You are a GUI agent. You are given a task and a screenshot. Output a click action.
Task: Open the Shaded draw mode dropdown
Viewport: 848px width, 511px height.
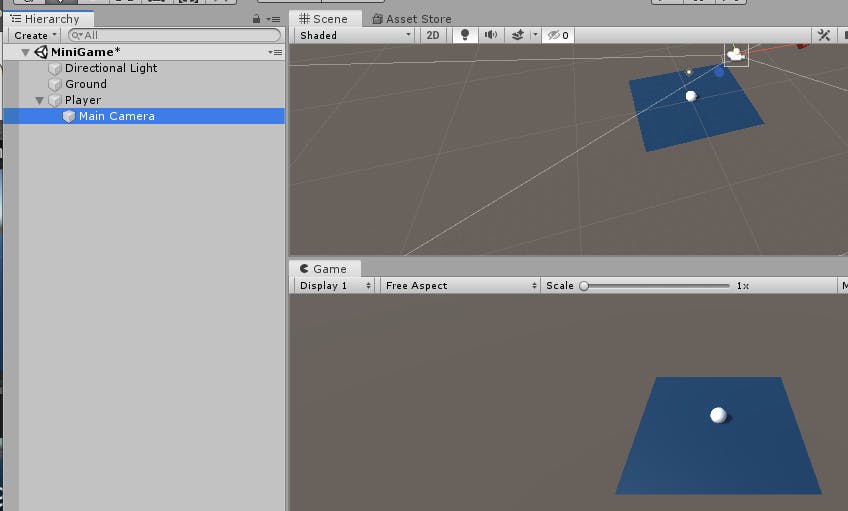point(355,35)
